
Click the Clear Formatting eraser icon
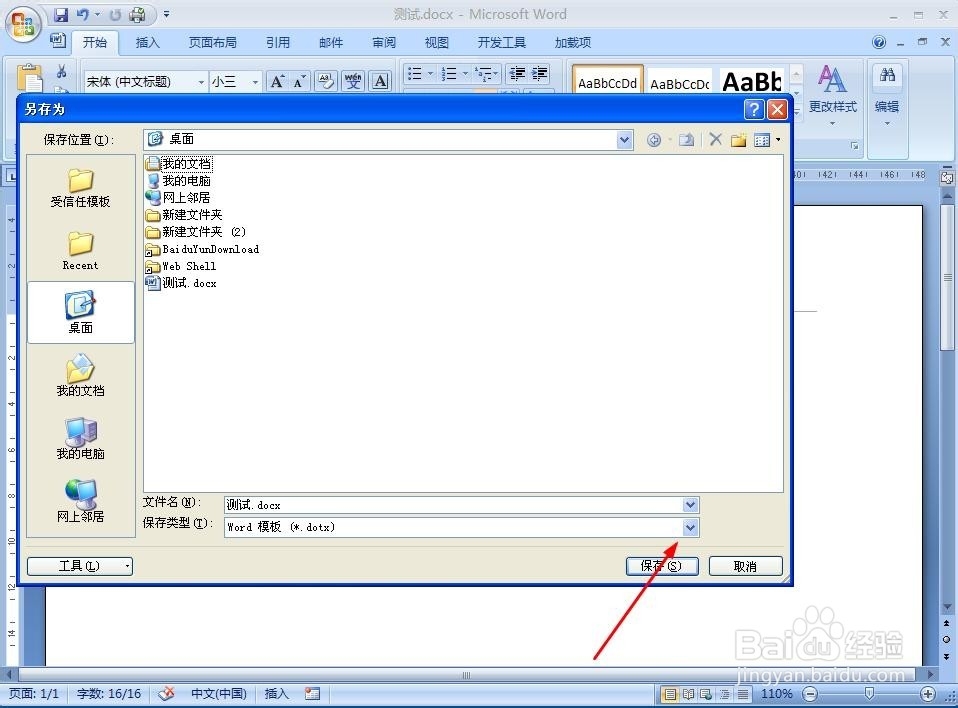tap(326, 81)
